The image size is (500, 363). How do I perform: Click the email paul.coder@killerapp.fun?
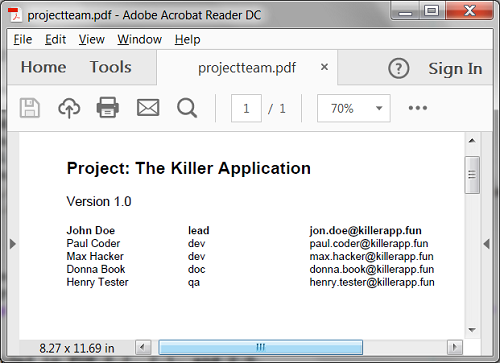pyautogui.click(x=369, y=244)
